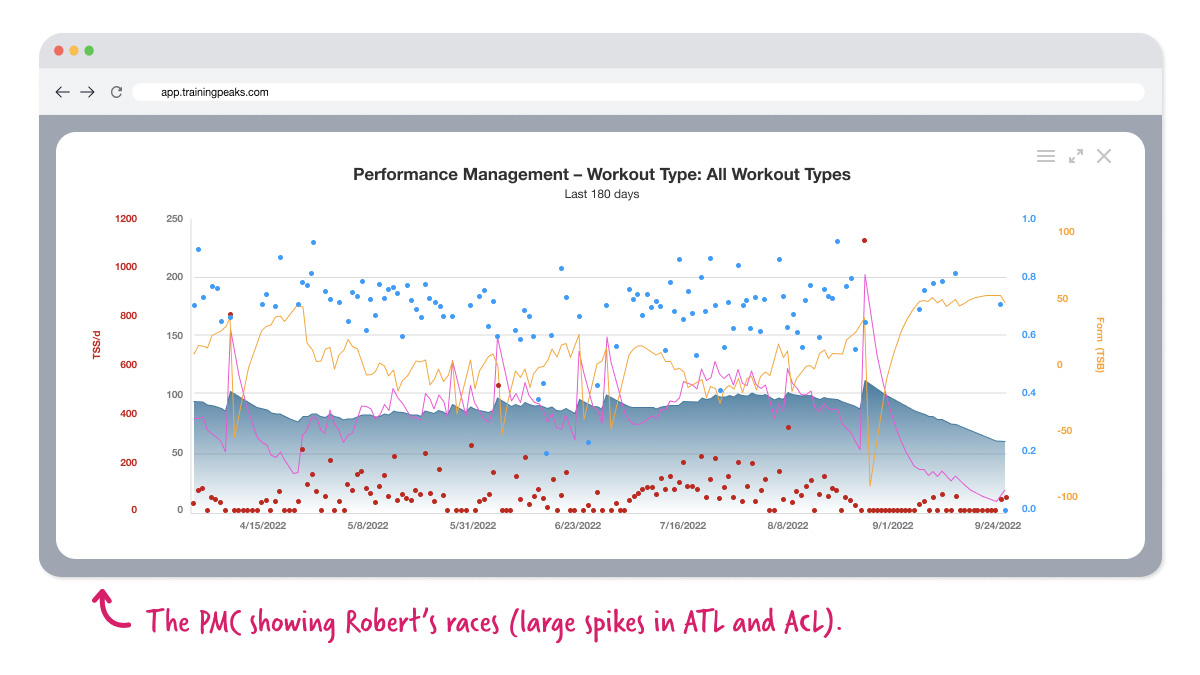Reload the TrainingPeaks page
Image resolution: width=1200 pixels, height=675 pixels.
click(115, 91)
